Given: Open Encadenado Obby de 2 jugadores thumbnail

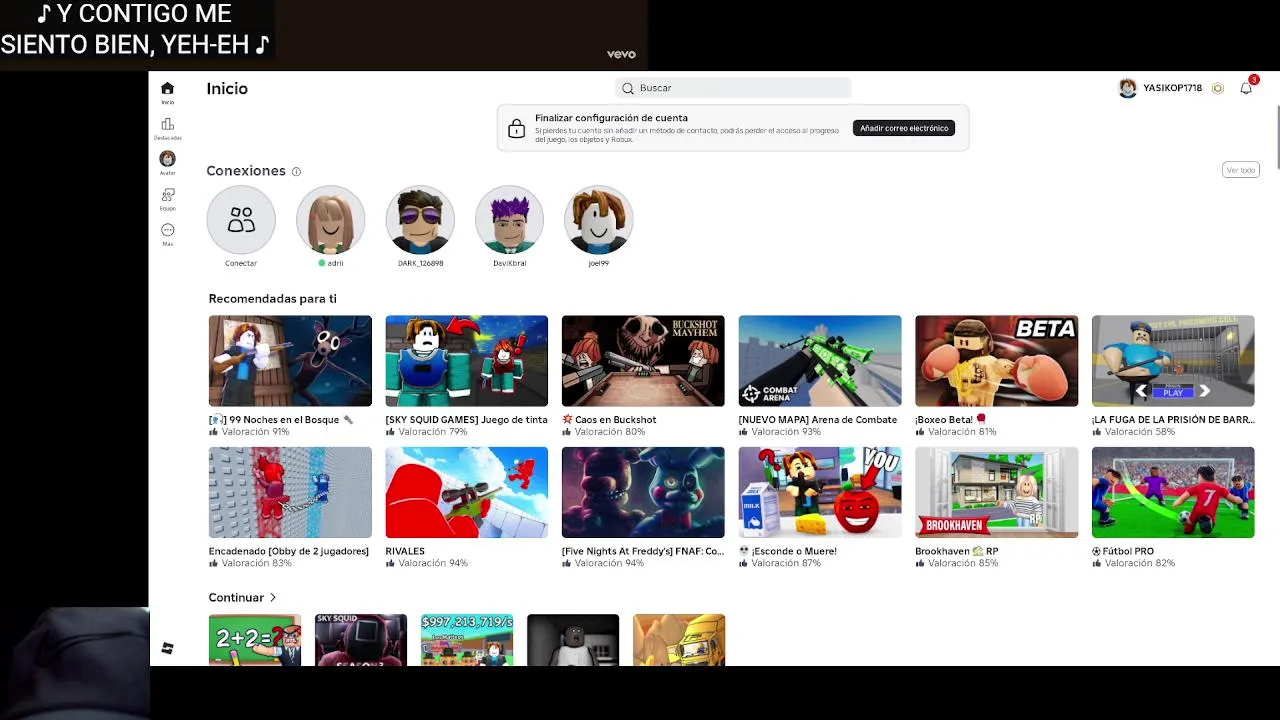Looking at the screenshot, I should pos(290,492).
